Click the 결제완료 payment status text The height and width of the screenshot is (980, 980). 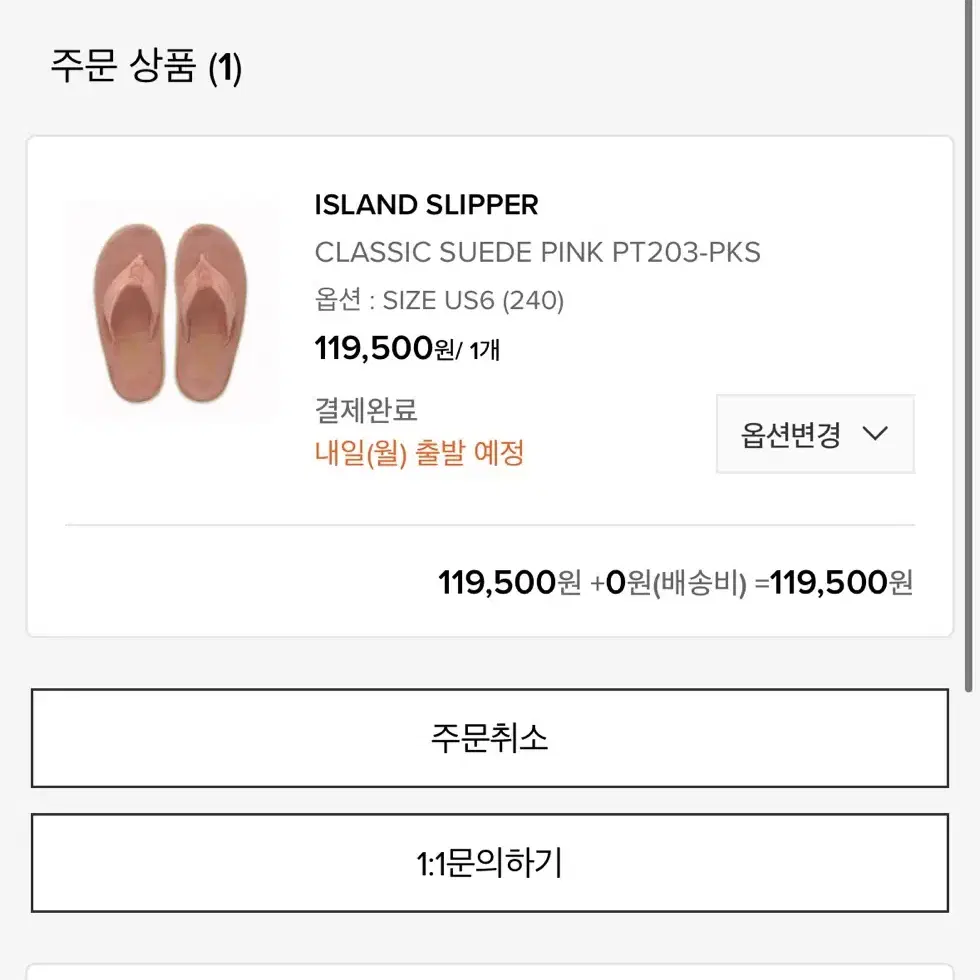click(x=365, y=409)
